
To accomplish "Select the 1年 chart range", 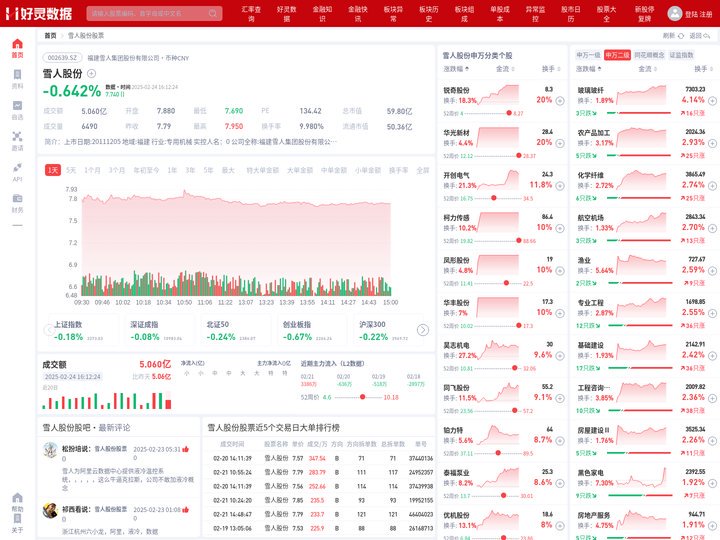I will (172, 170).
